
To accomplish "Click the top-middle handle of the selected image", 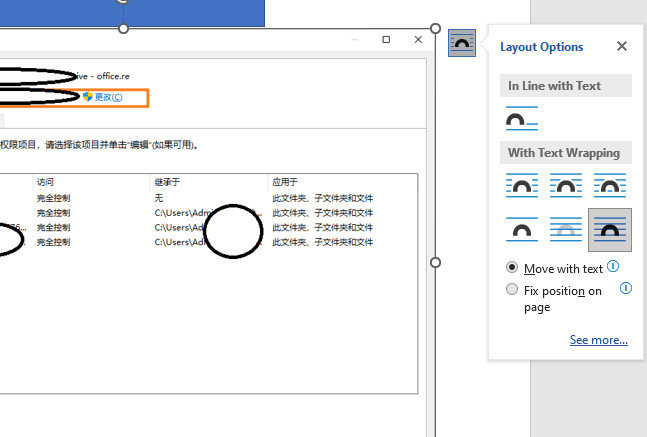I will [x=123, y=28].
